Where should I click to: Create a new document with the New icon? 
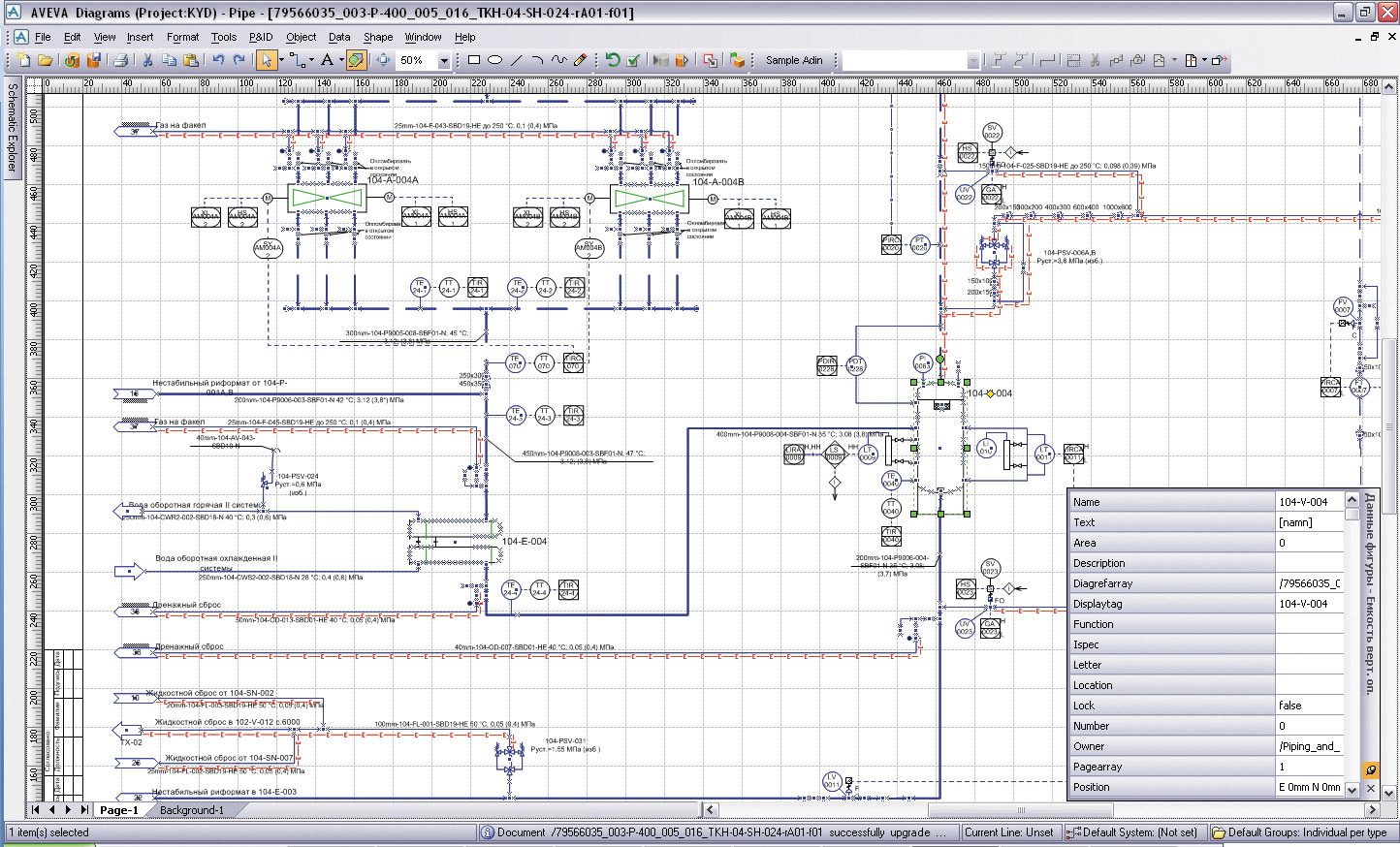point(23,60)
